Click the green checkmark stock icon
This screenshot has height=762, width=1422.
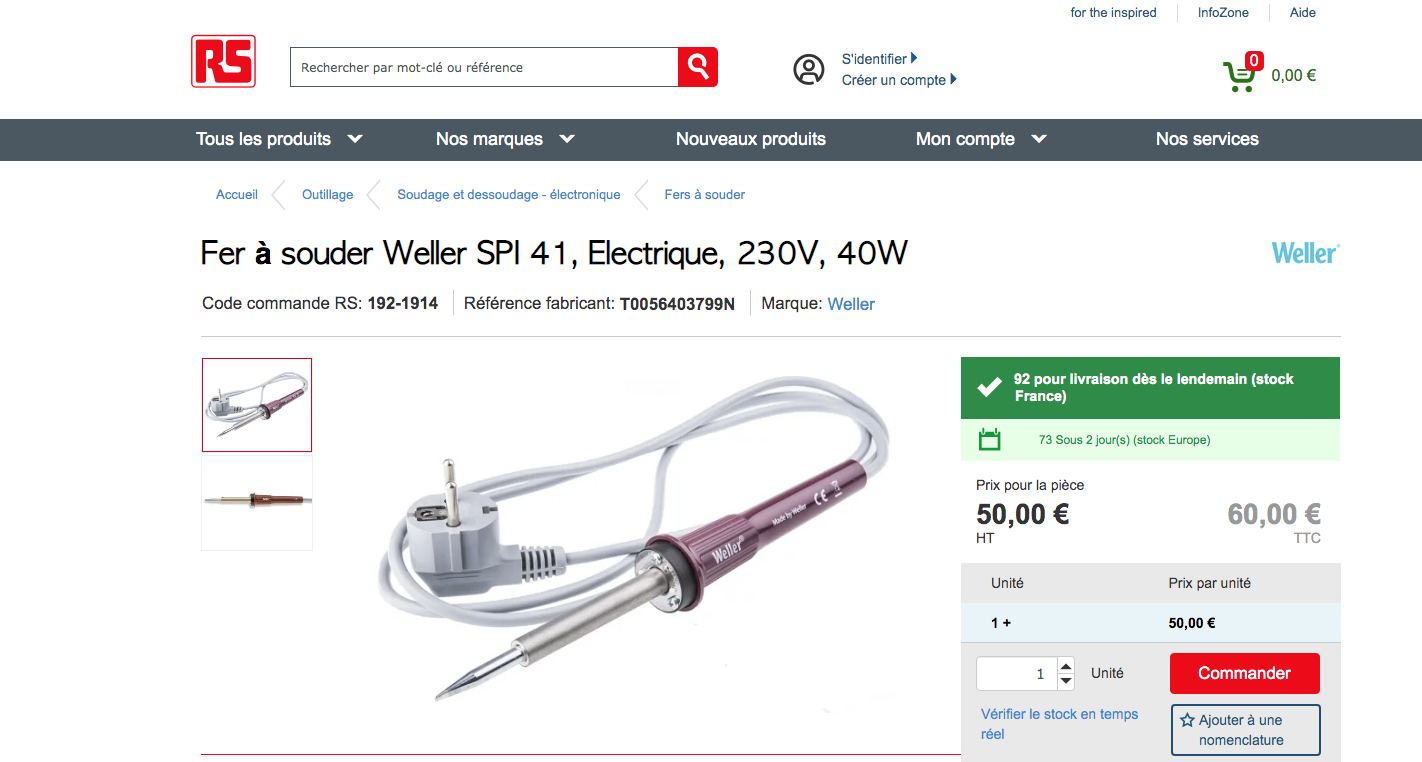point(989,387)
